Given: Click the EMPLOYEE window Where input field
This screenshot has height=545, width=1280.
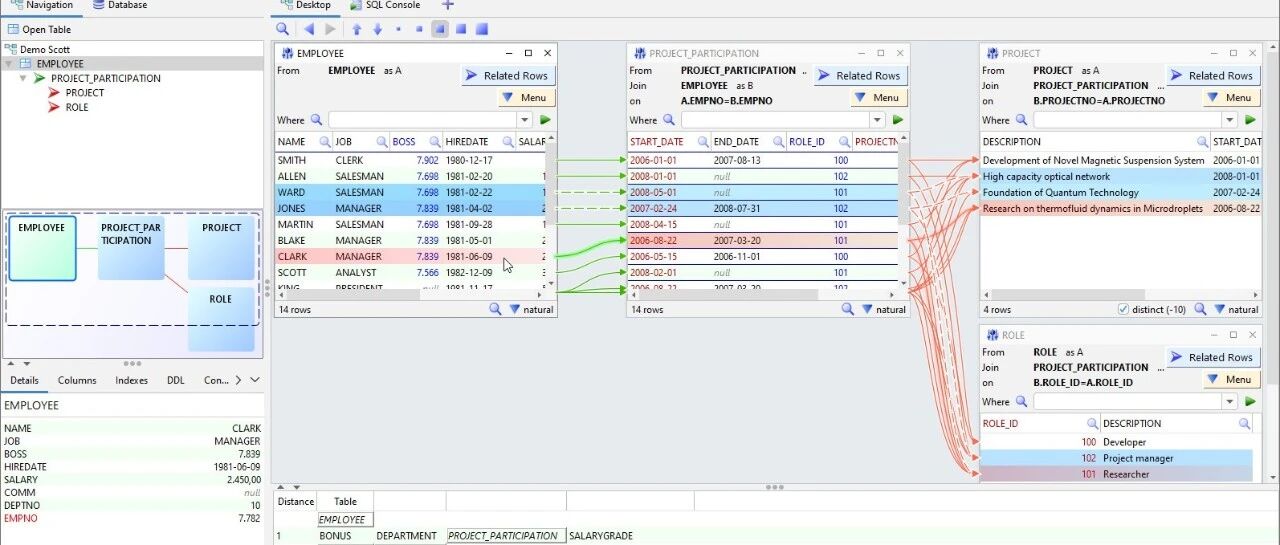Looking at the screenshot, I should (x=423, y=120).
